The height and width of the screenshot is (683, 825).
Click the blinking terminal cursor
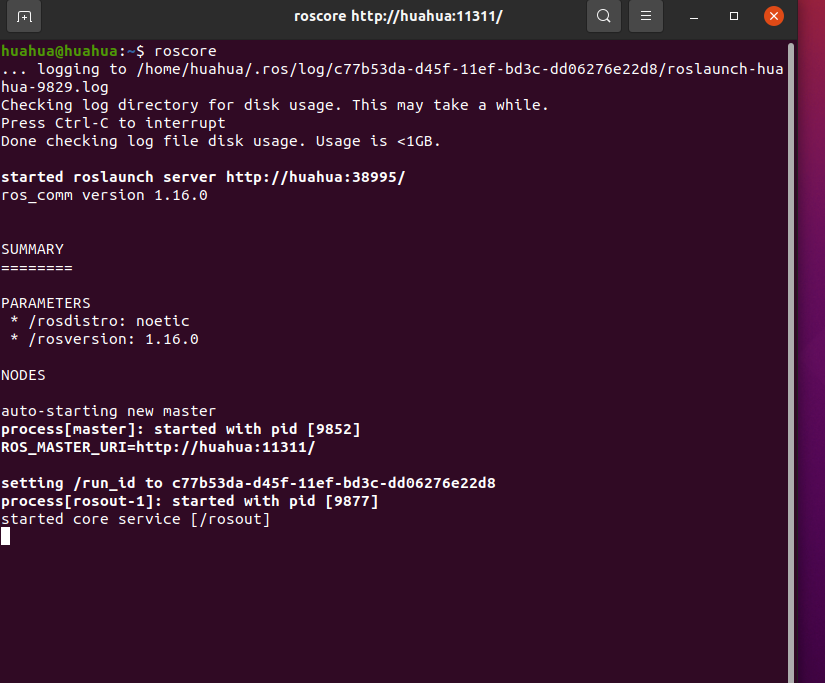coord(5,536)
